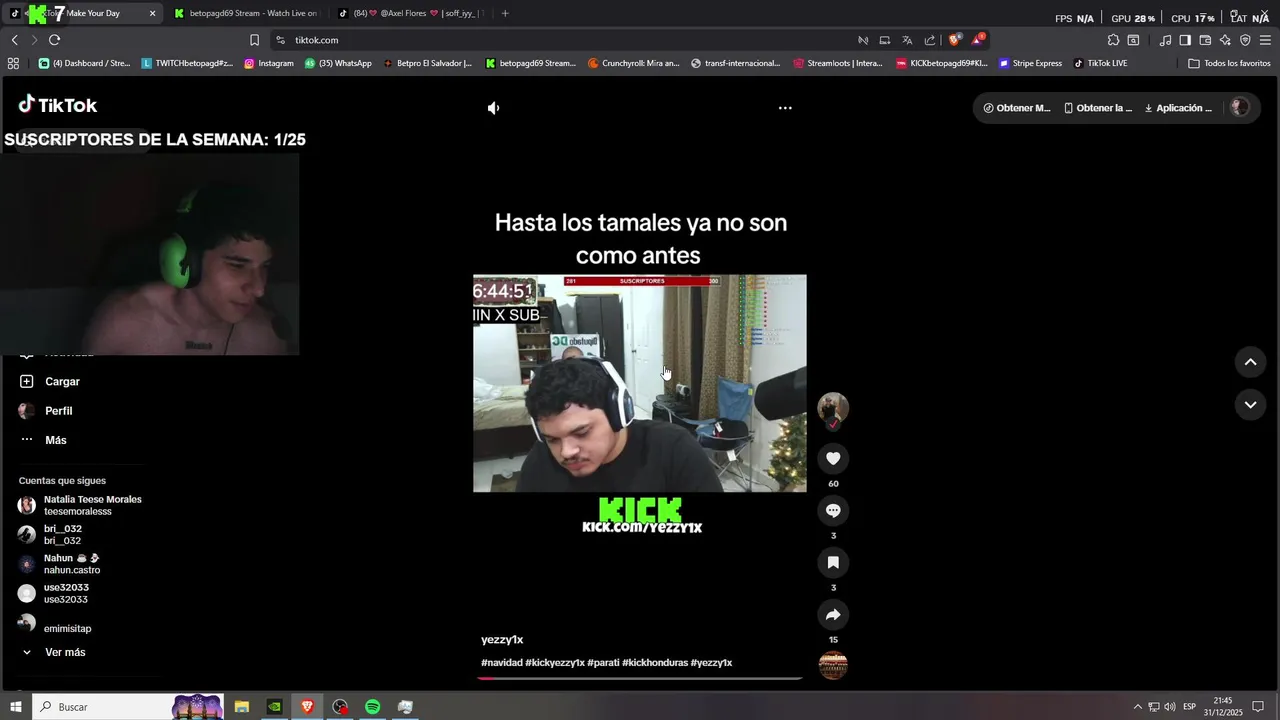Click the bookmark page icon in address bar

254,40
